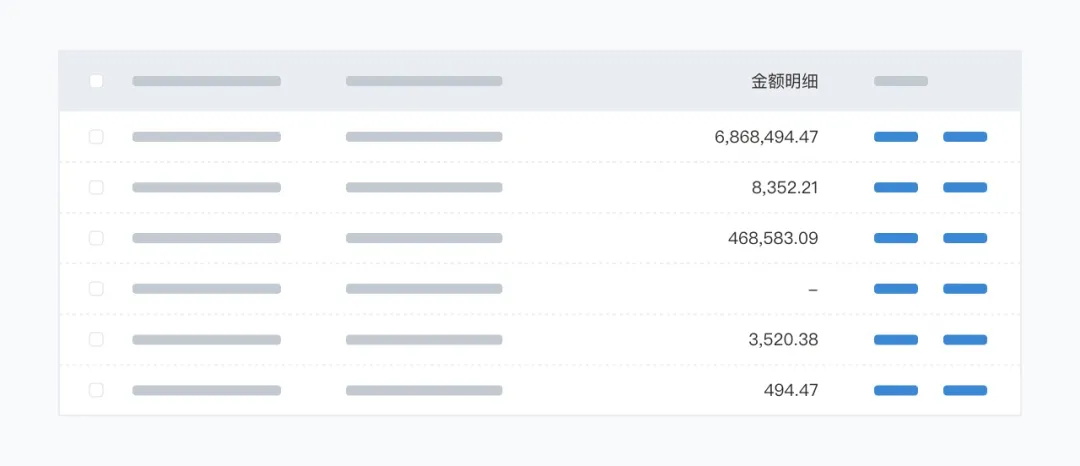Click the amount cell 6,868,494.47
The width and height of the screenshot is (1080, 466).
coord(766,137)
